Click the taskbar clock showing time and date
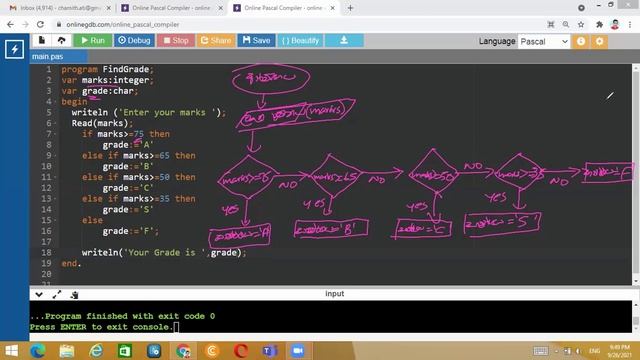 click(x=619, y=351)
